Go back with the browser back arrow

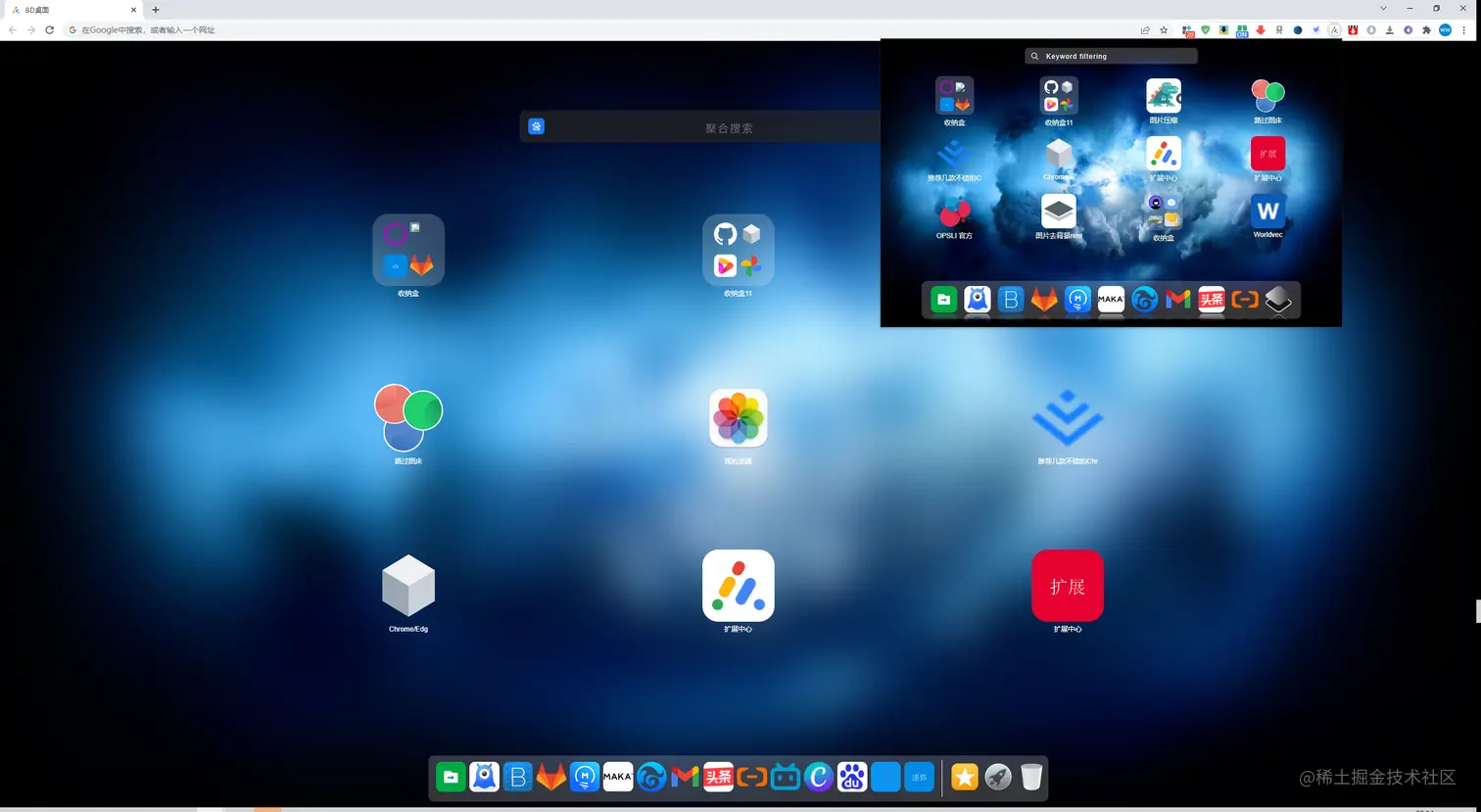point(13,30)
